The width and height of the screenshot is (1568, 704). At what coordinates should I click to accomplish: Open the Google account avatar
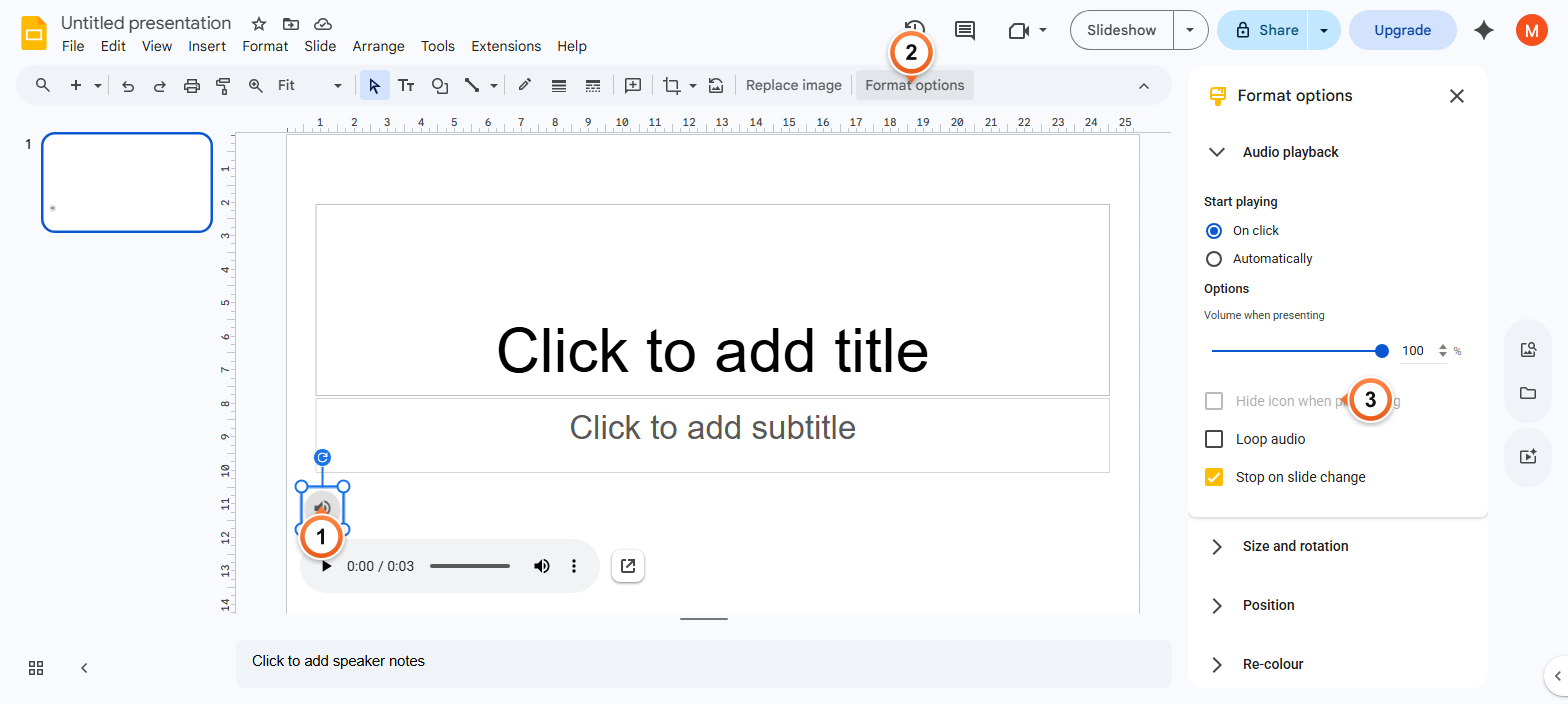(1531, 30)
